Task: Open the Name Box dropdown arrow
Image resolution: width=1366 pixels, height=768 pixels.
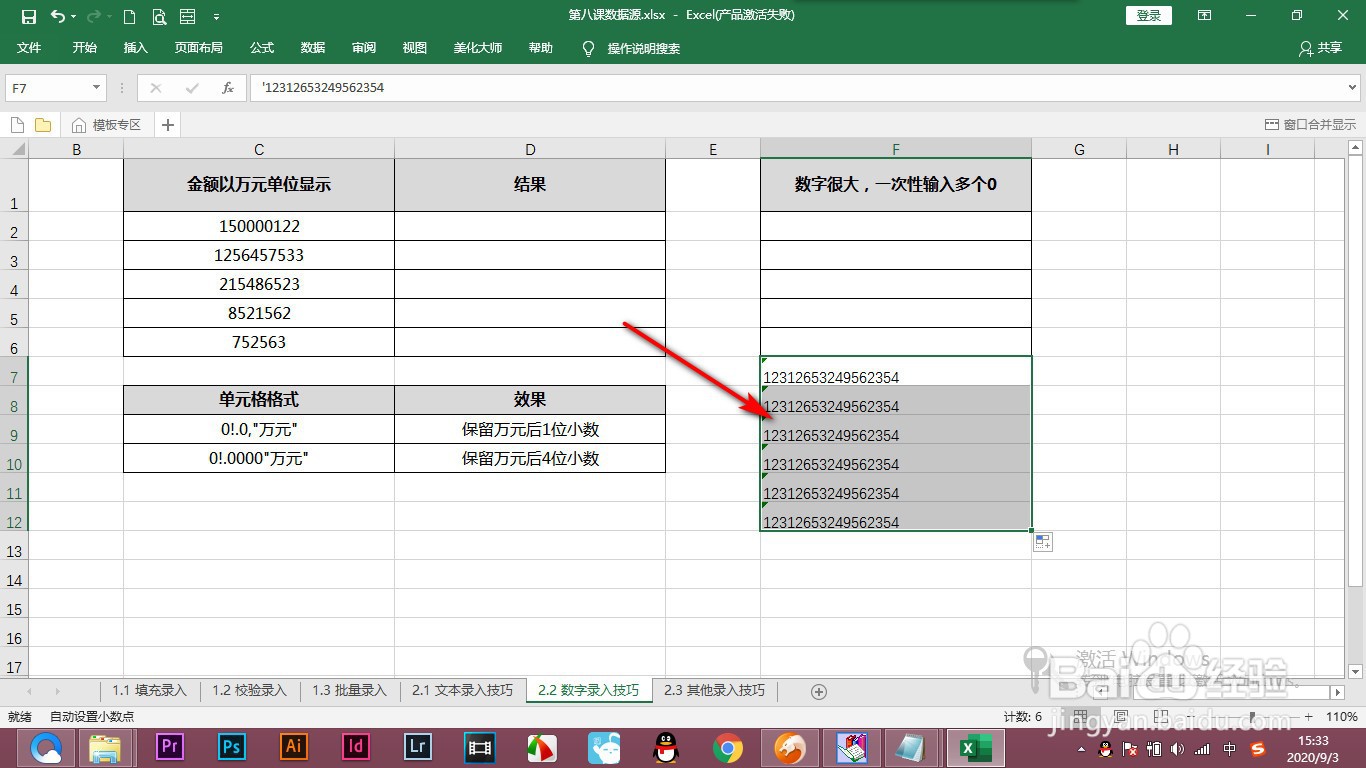Action: point(97,88)
